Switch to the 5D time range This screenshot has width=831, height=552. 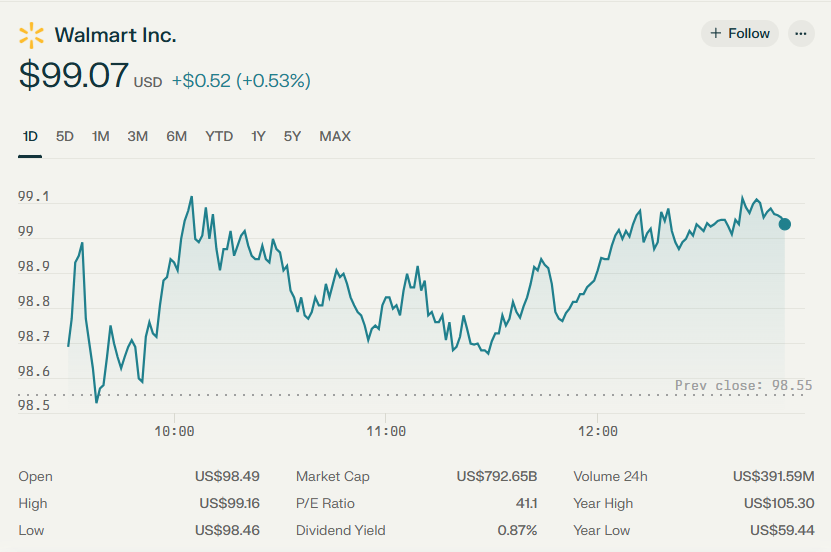[65, 137]
